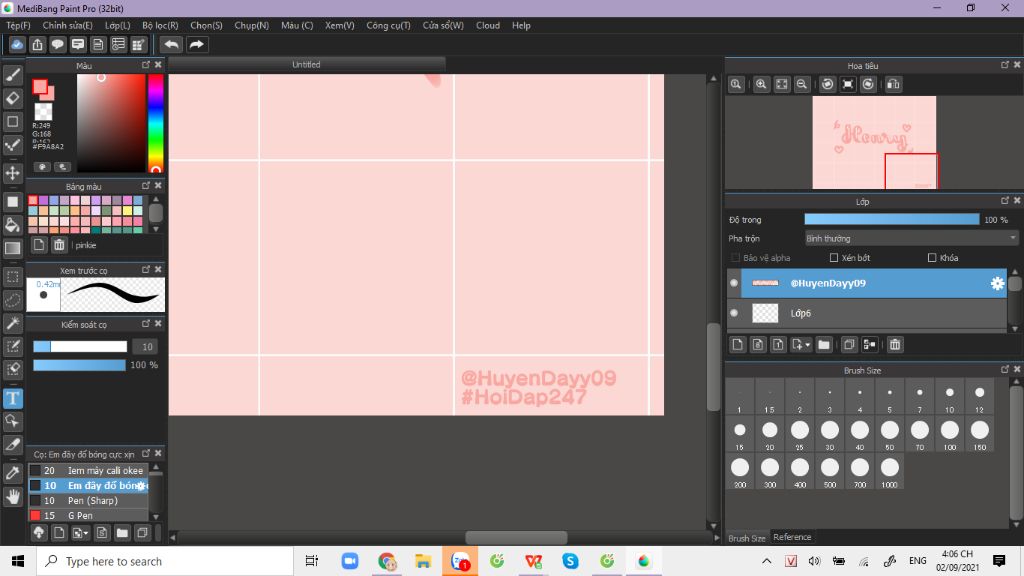Image resolution: width=1024 pixels, height=576 pixels.
Task: Select the Iem mày calli okee brush
Action: (89, 470)
